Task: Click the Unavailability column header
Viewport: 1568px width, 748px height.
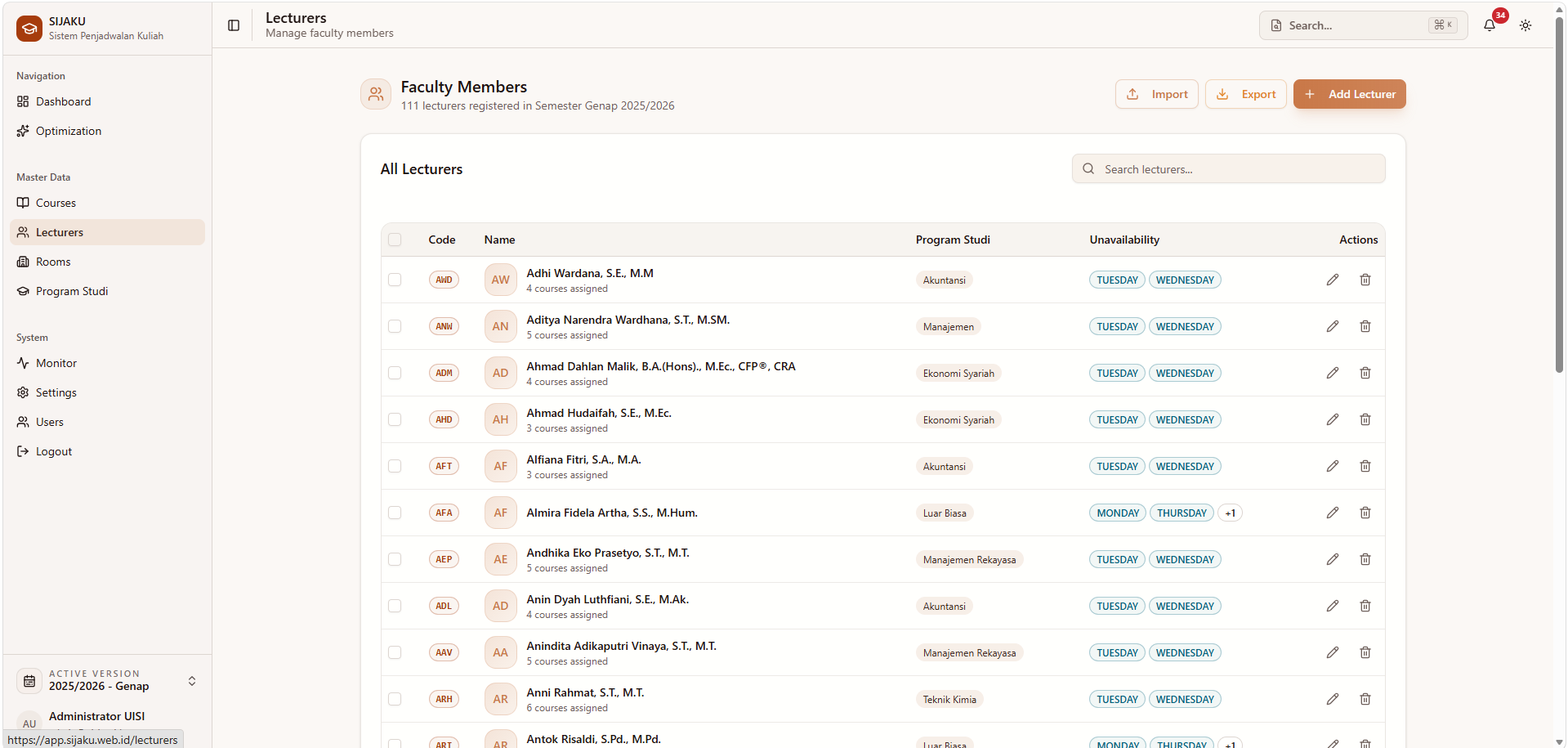Action: click(1124, 240)
